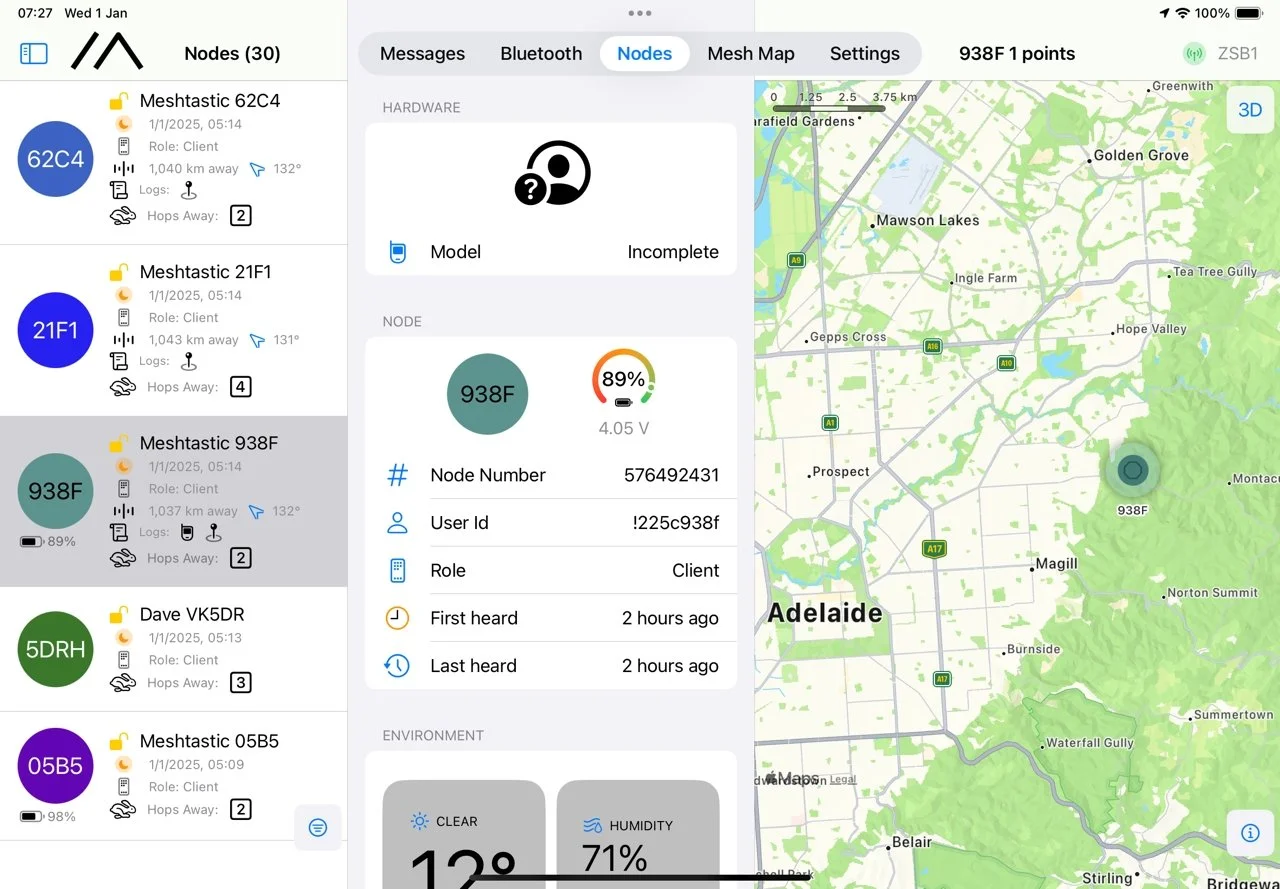Open the Maps Legal link
This screenshot has height=889, width=1280.
[x=842, y=780]
